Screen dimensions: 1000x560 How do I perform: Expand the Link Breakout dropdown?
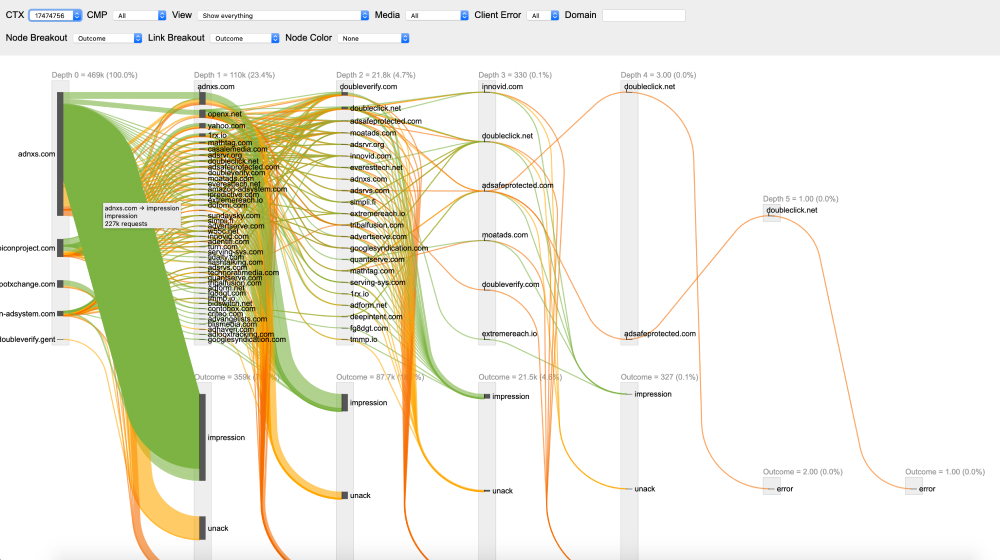pyautogui.click(x=245, y=38)
